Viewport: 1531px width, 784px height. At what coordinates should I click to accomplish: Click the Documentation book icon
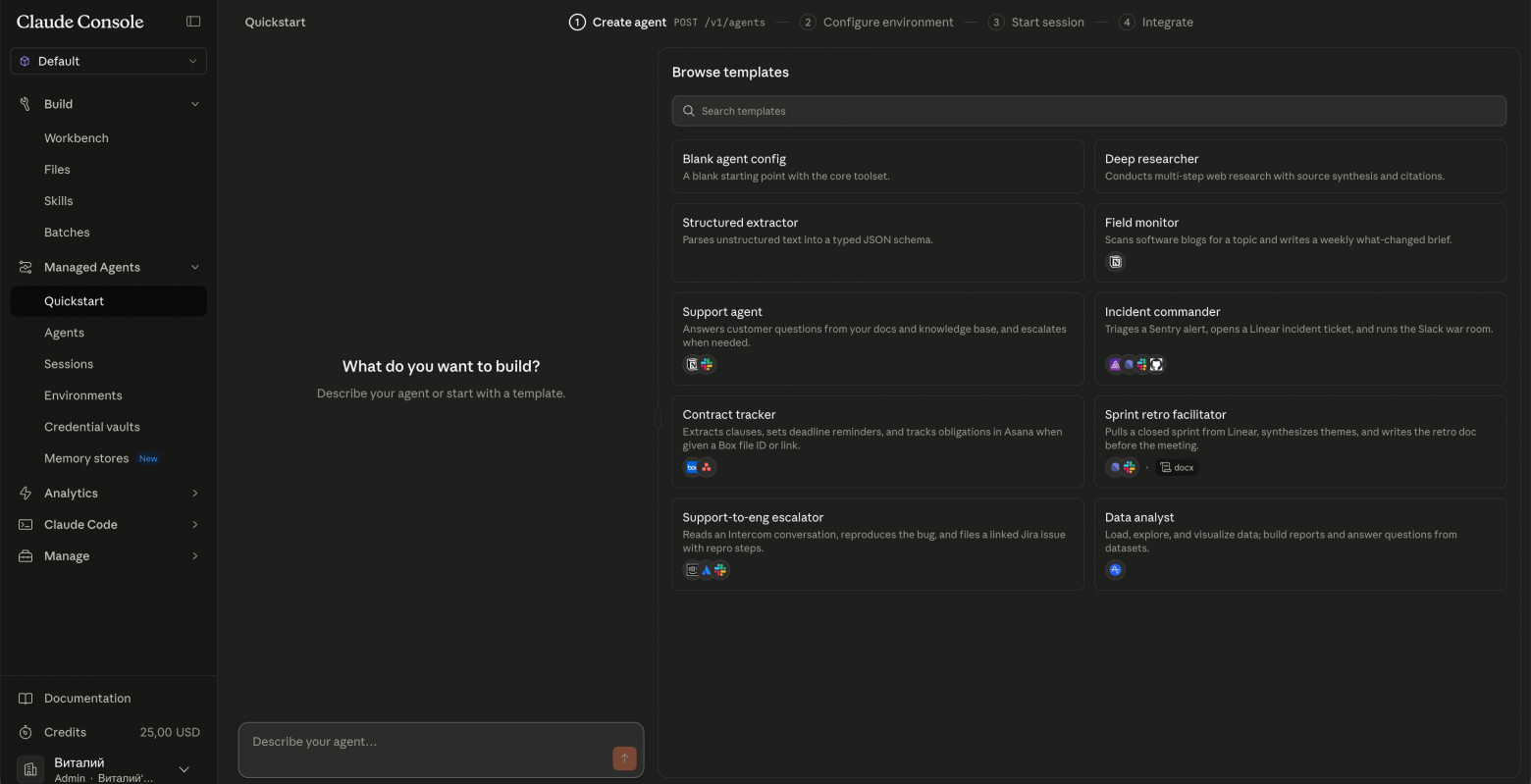tap(26, 699)
